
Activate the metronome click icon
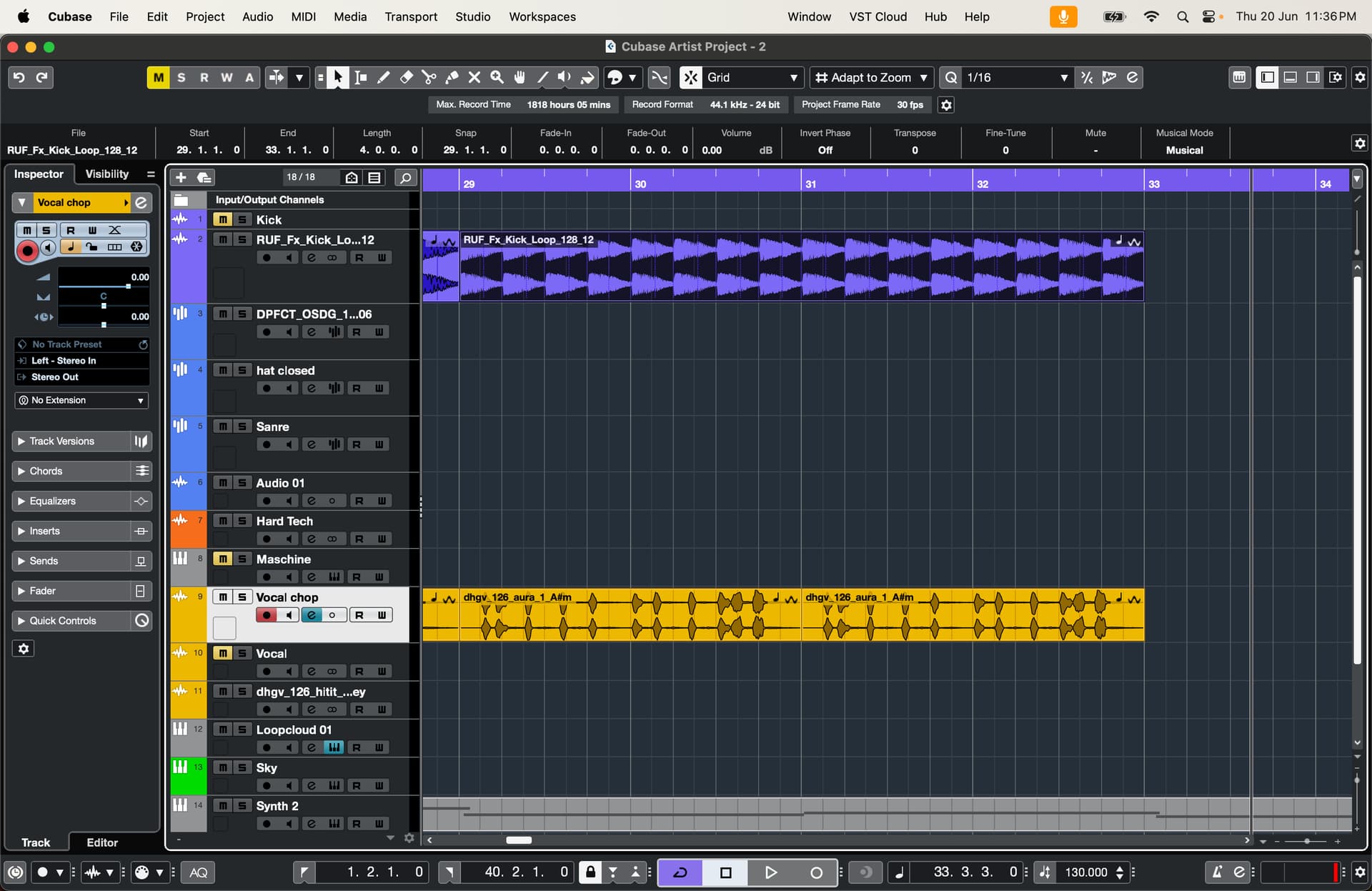click(x=1216, y=872)
